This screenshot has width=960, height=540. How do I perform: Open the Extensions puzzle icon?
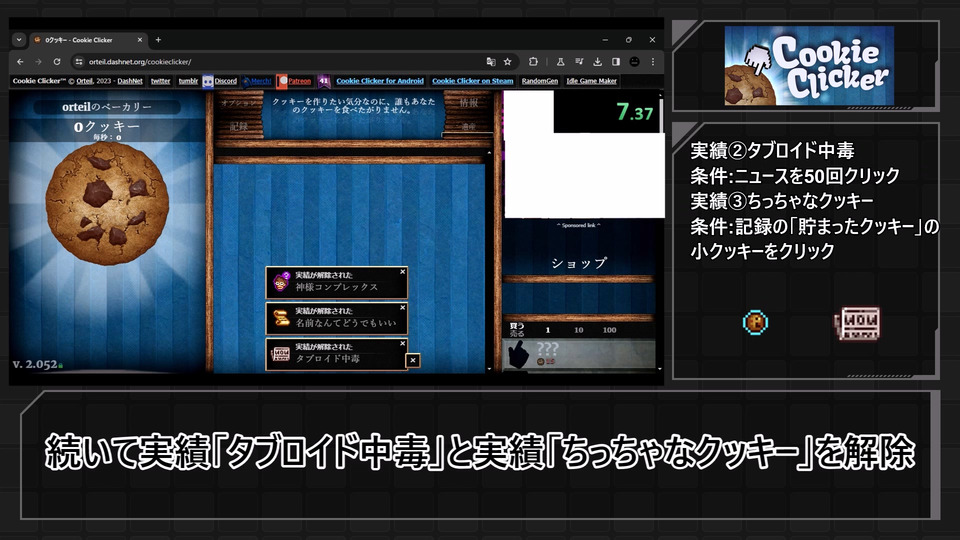click(533, 62)
